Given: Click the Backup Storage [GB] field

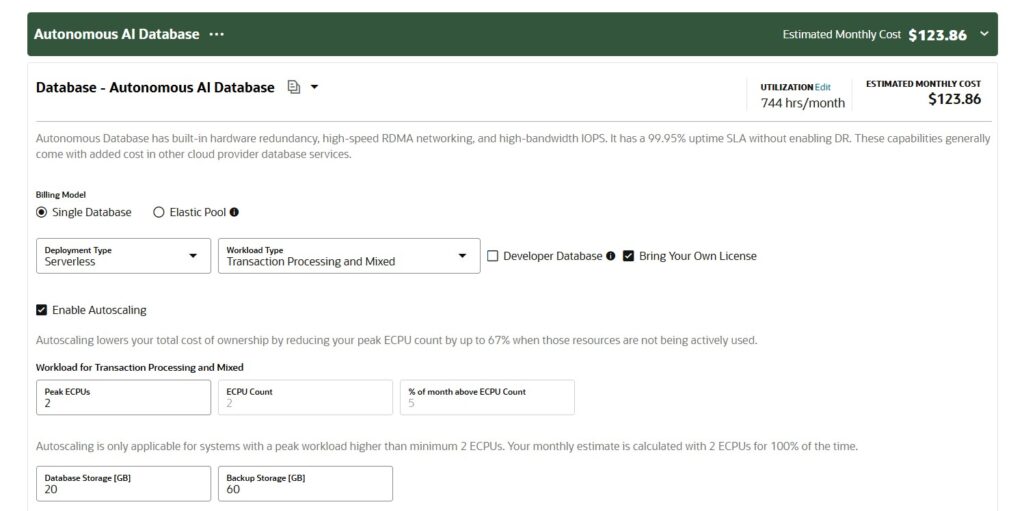Looking at the screenshot, I should pyautogui.click(x=305, y=483).
